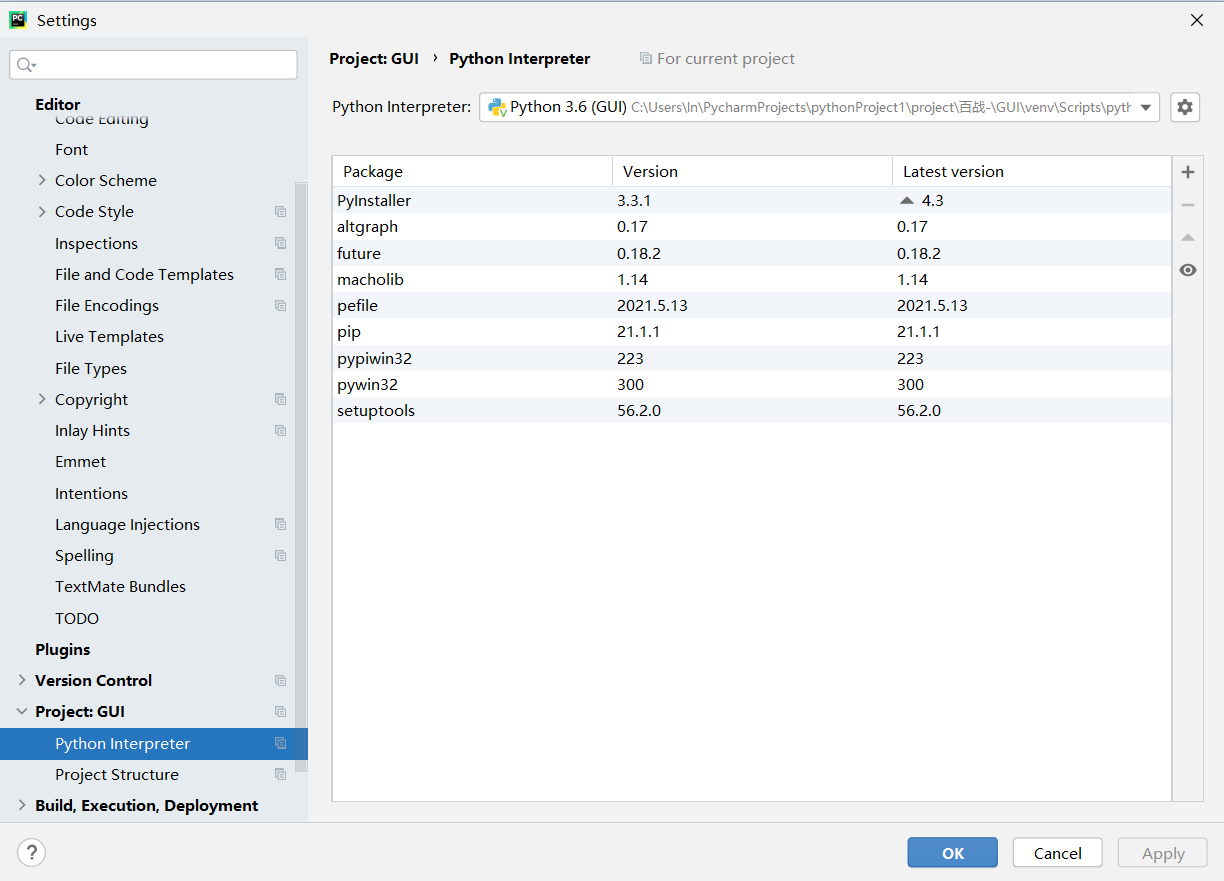
Task: Click the uninstall package minus icon
Action: [1187, 205]
